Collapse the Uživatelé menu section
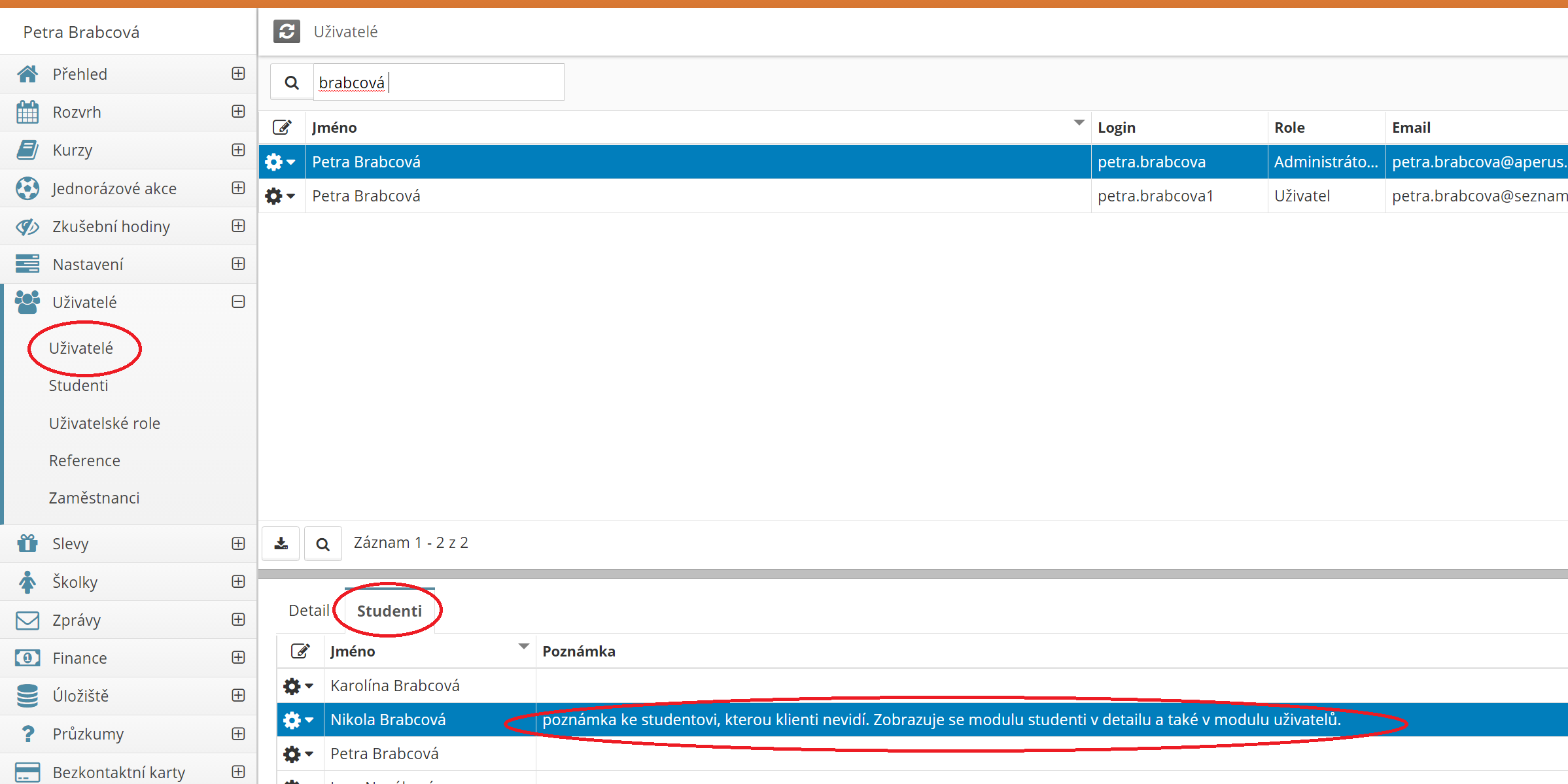The height and width of the screenshot is (784, 1568). [238, 302]
